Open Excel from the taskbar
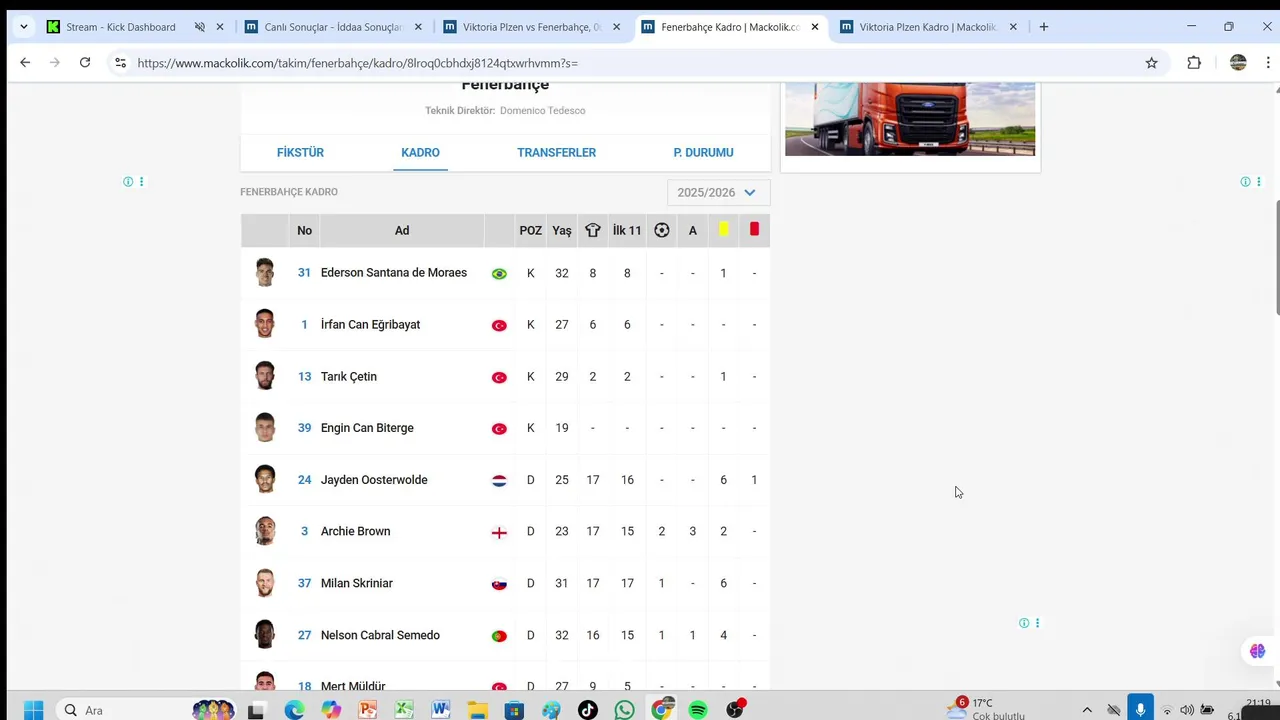The width and height of the screenshot is (1280, 720). click(x=404, y=710)
